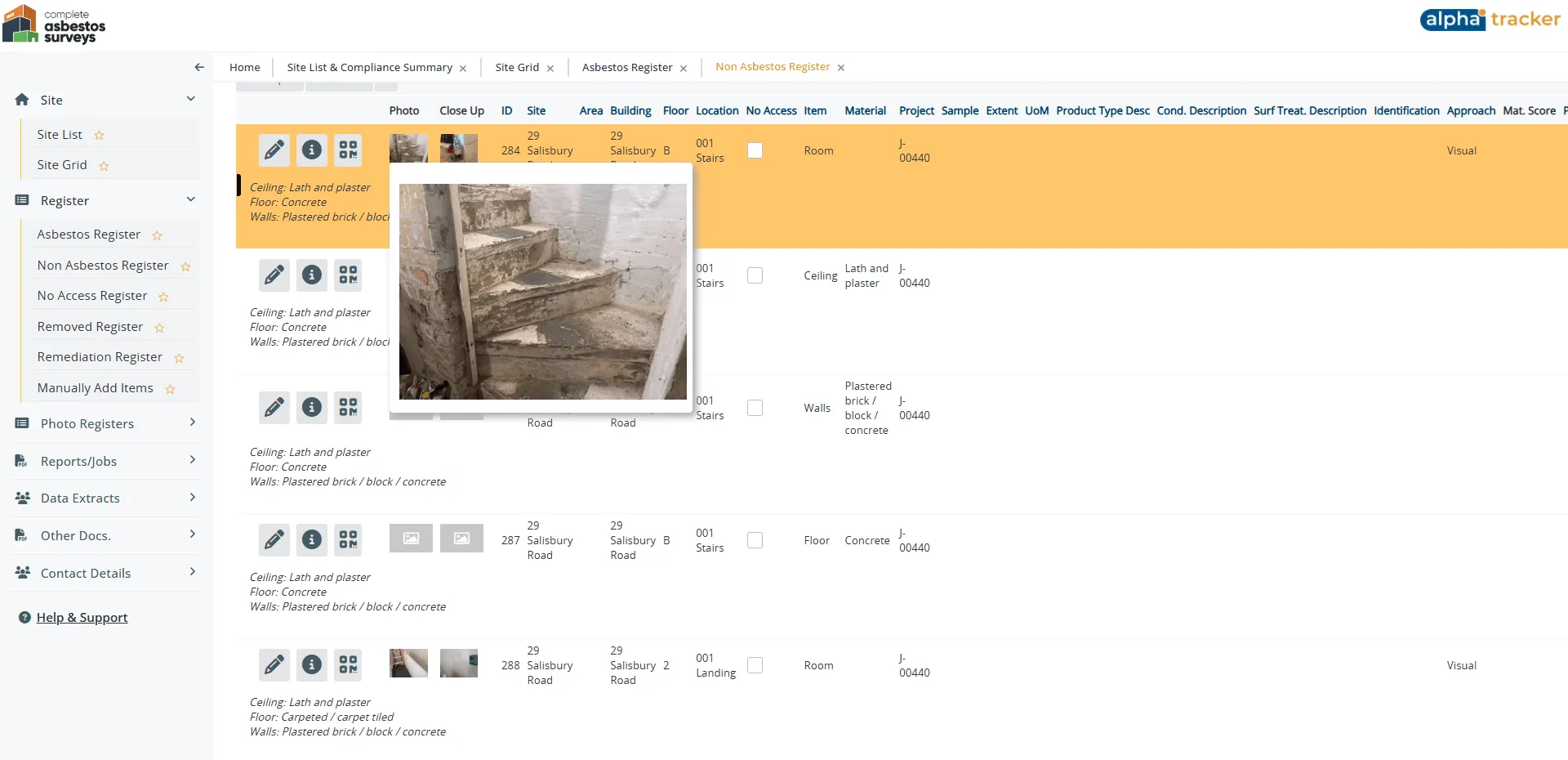
Task: Star the Remediation Register item
Action: [179, 358]
